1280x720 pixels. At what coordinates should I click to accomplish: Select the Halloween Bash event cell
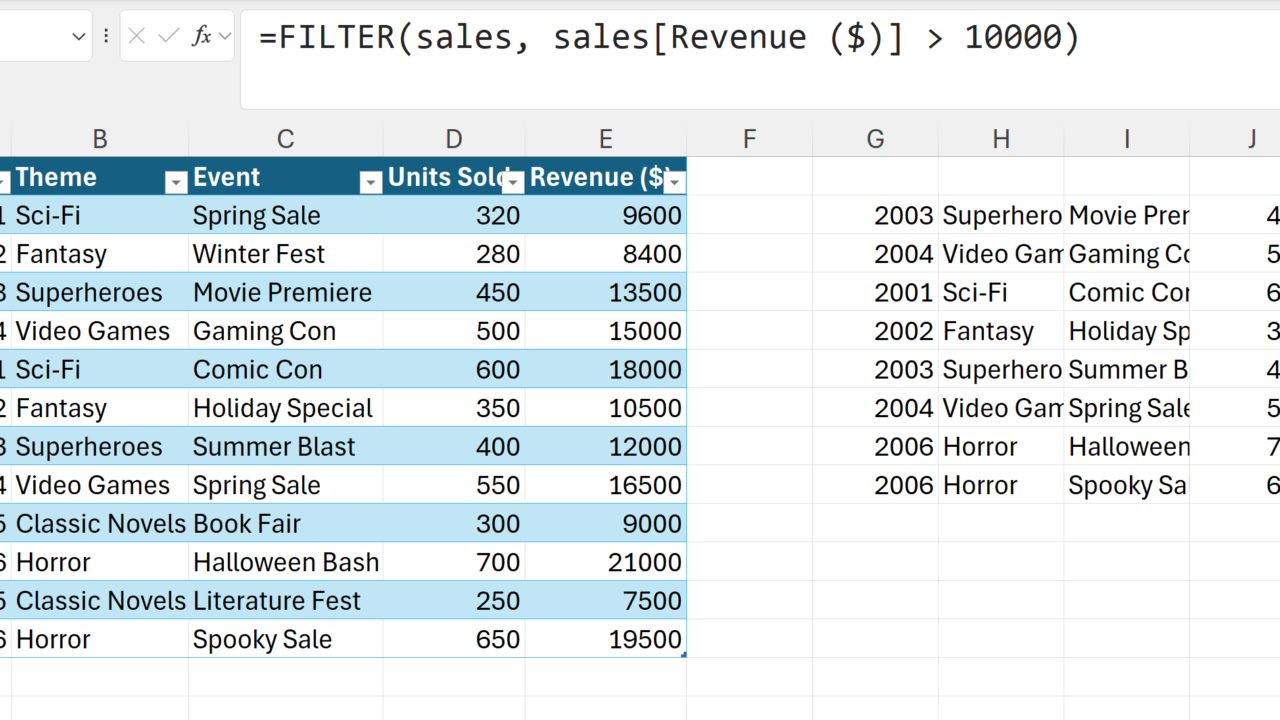pos(285,562)
